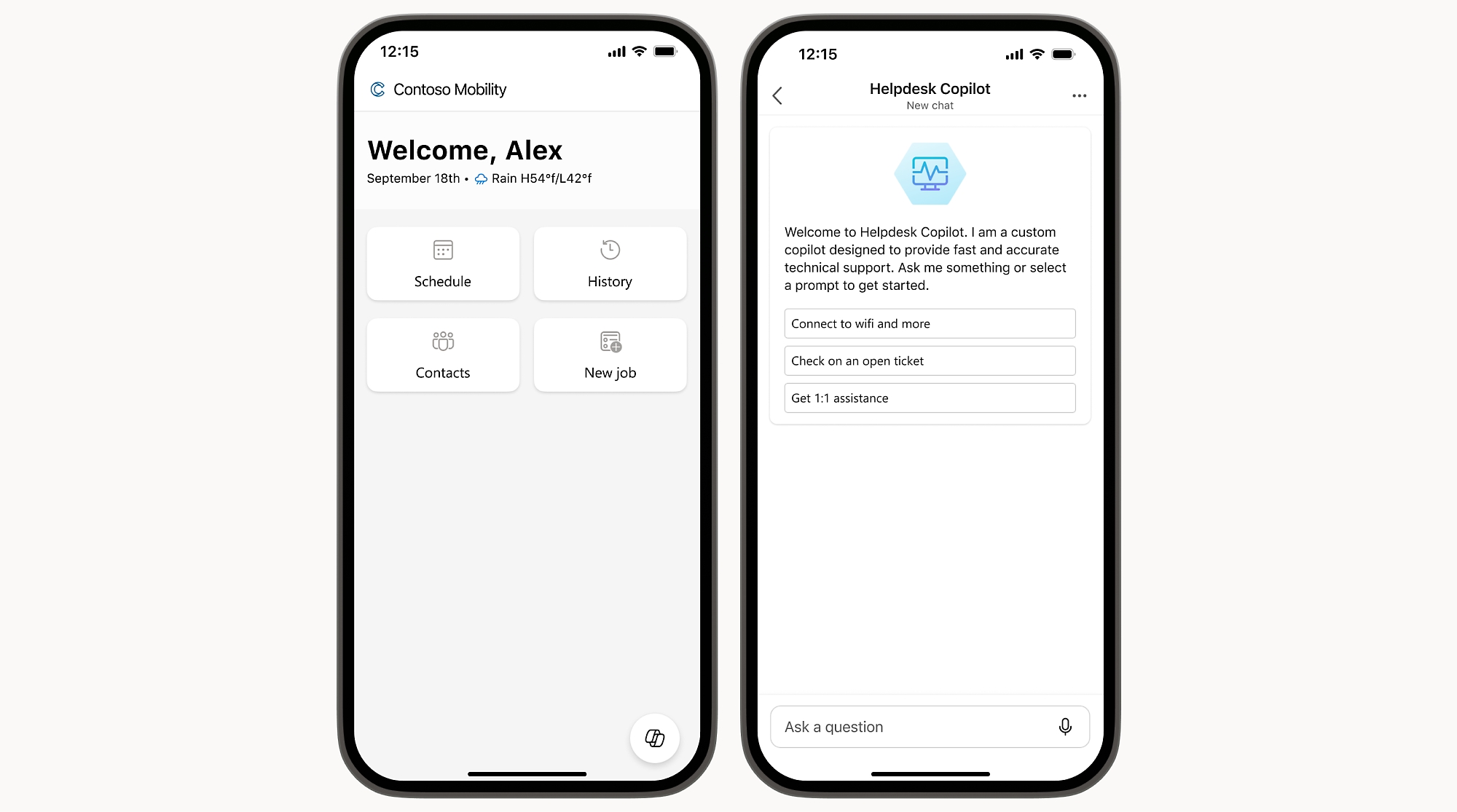Click the back arrow on Helpdesk screen

point(780,95)
